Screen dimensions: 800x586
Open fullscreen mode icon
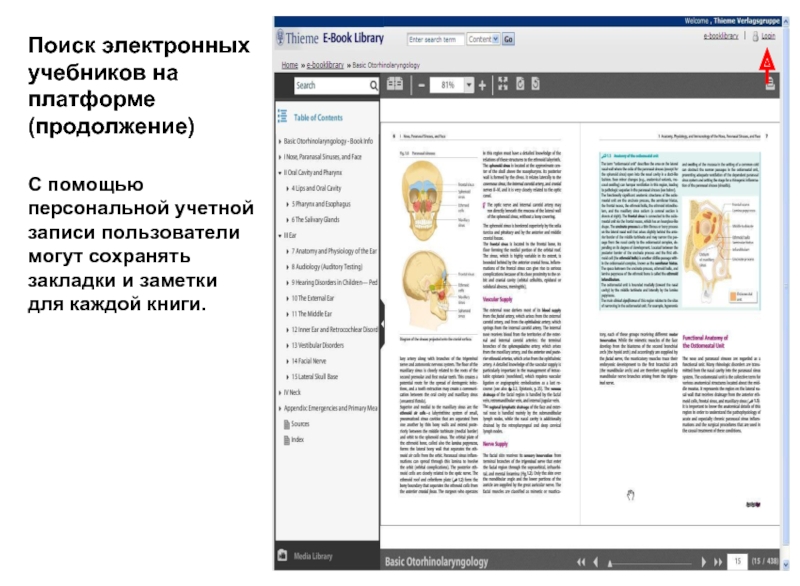pyautogui.click(x=503, y=84)
